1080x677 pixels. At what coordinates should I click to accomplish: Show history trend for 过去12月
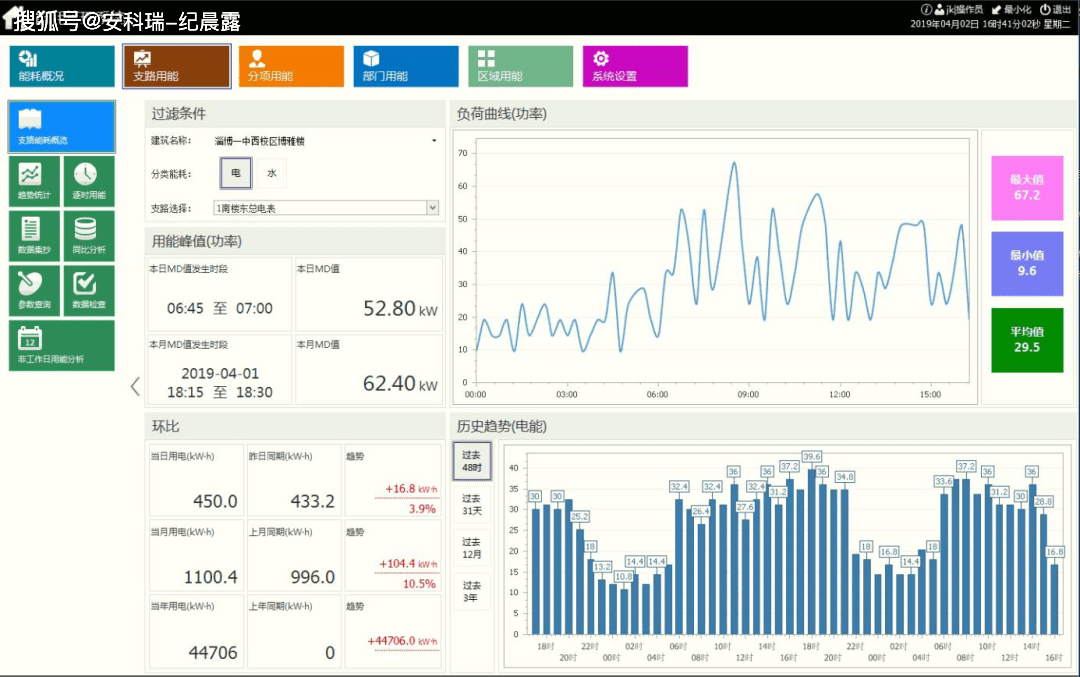point(471,548)
